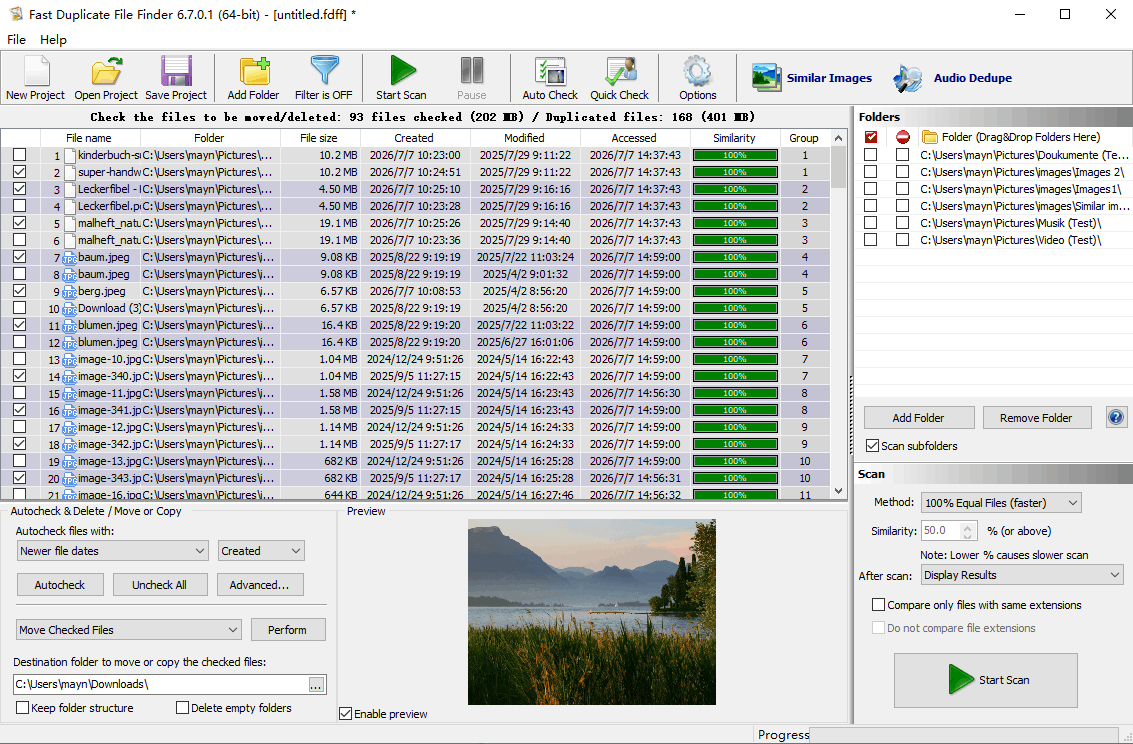The height and width of the screenshot is (744, 1133).
Task: Click the Remove Folder button
Action: coord(1035,418)
